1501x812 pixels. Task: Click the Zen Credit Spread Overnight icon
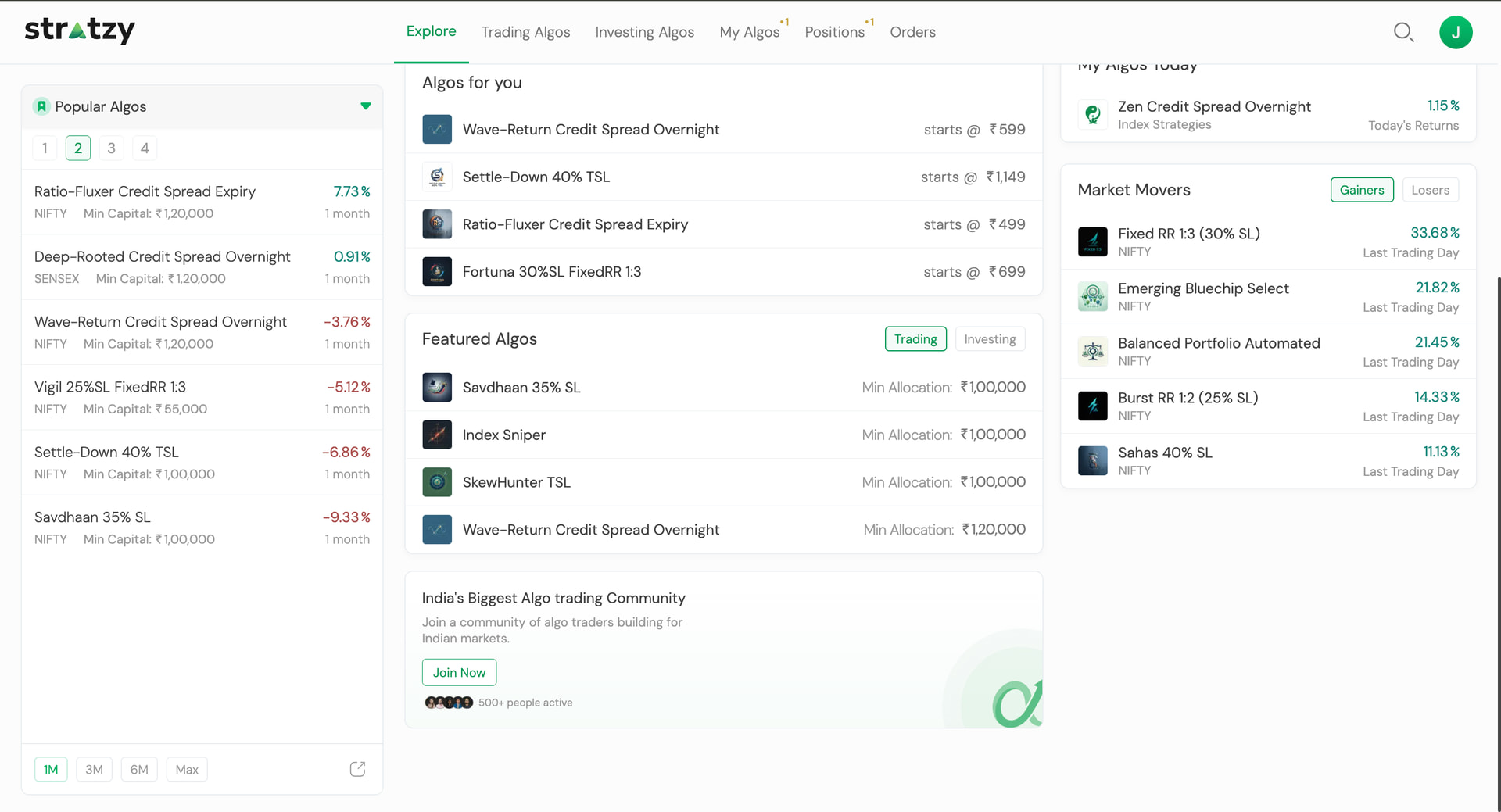point(1092,115)
